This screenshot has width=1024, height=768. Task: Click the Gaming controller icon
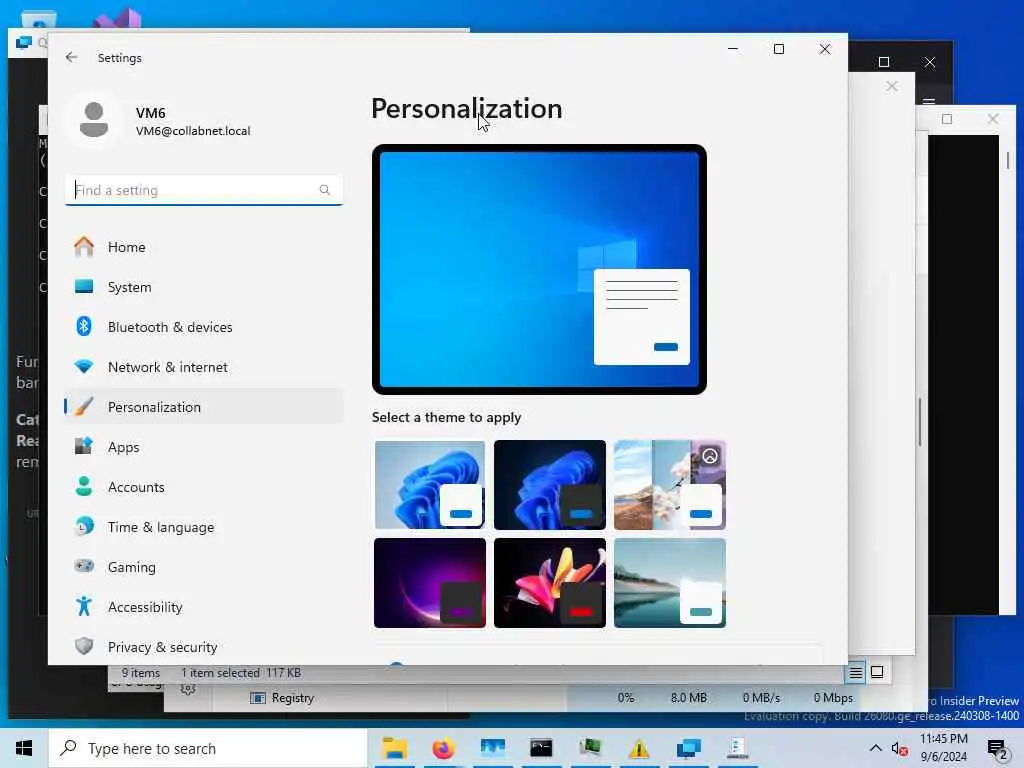click(x=84, y=566)
